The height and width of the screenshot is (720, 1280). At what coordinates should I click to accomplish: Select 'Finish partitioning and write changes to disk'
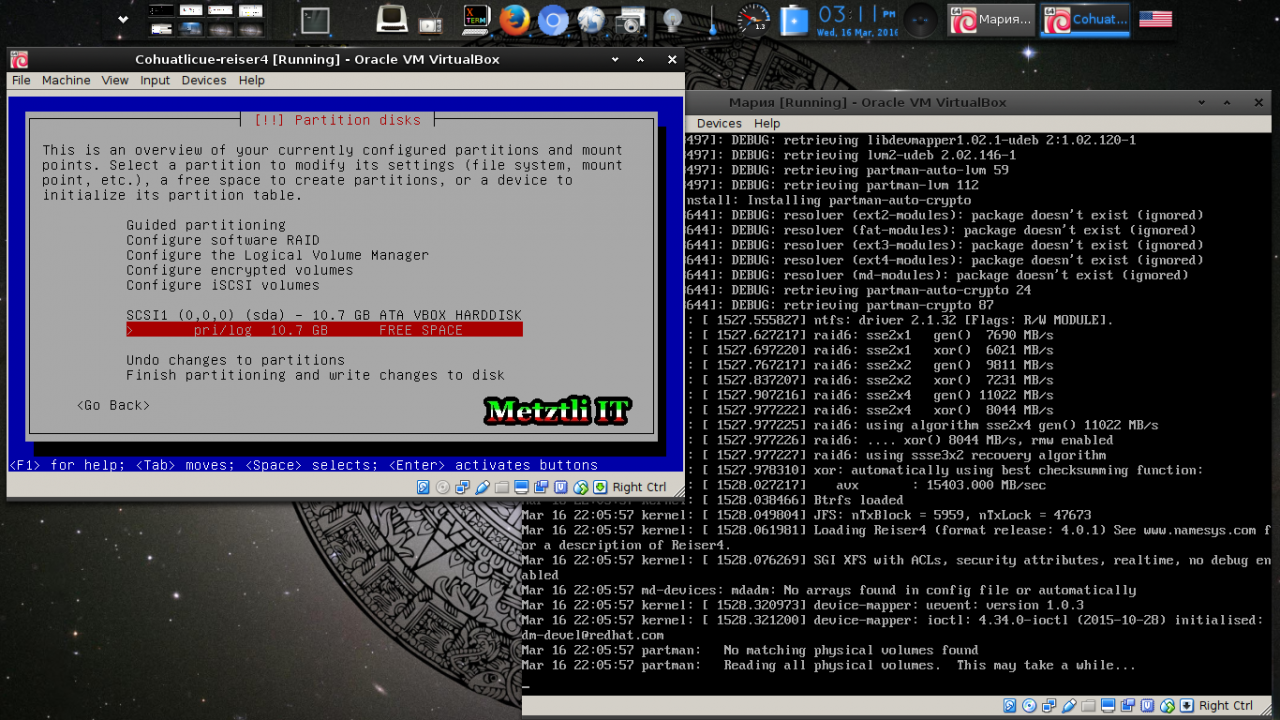click(315, 375)
